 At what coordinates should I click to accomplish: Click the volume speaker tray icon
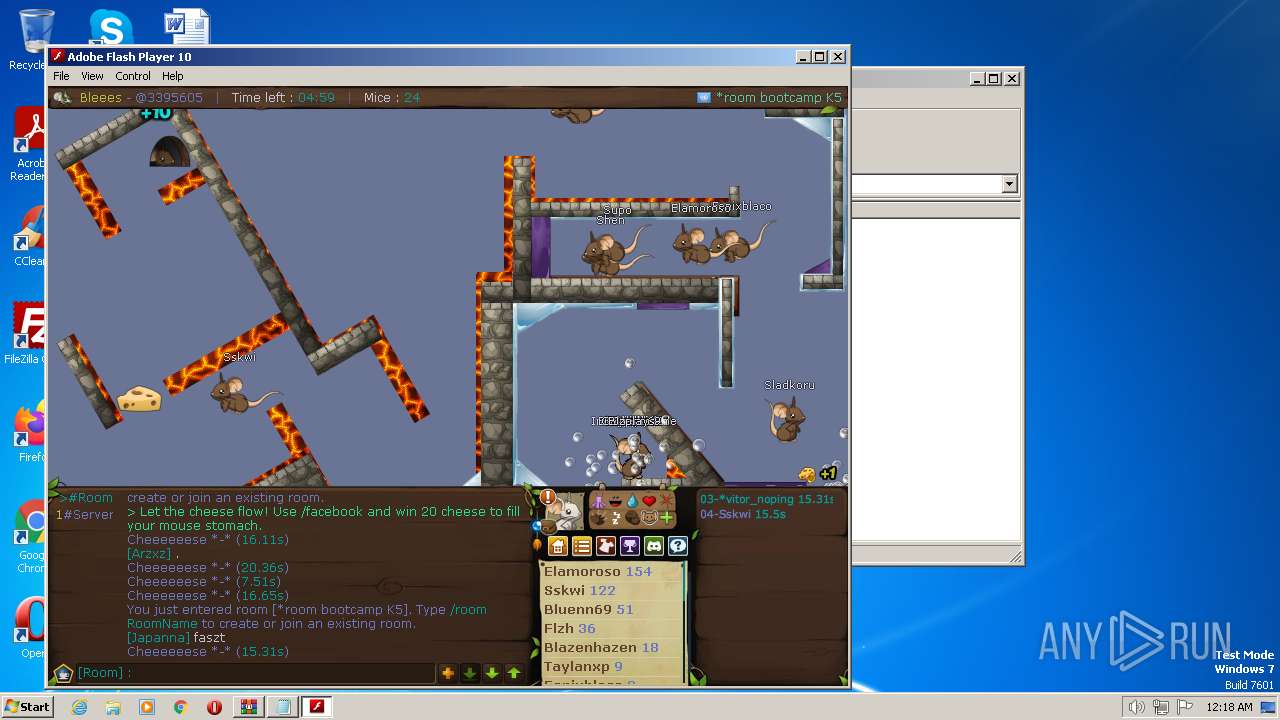pos(1136,707)
